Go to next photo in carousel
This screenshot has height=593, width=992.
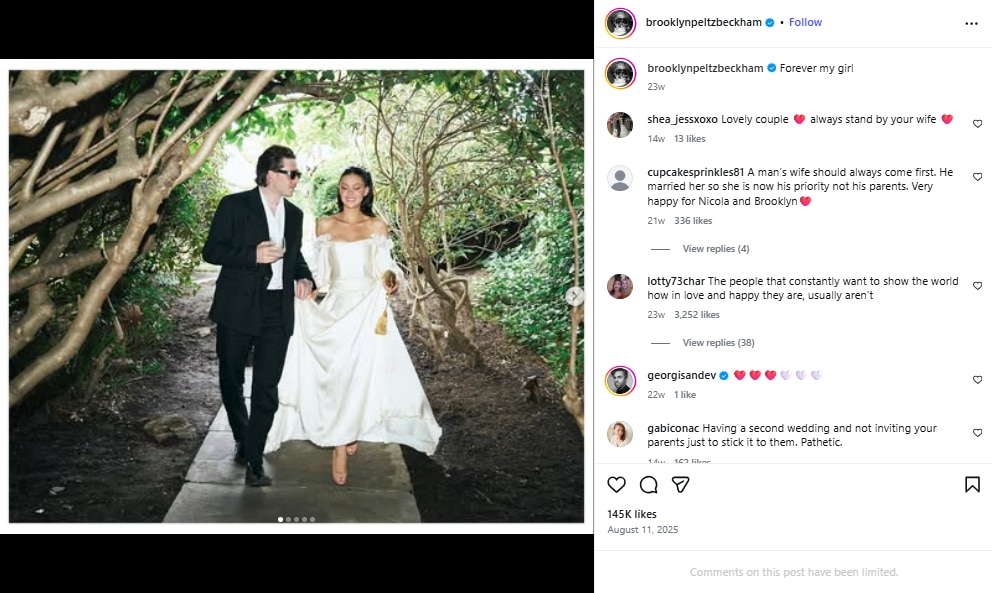(575, 296)
